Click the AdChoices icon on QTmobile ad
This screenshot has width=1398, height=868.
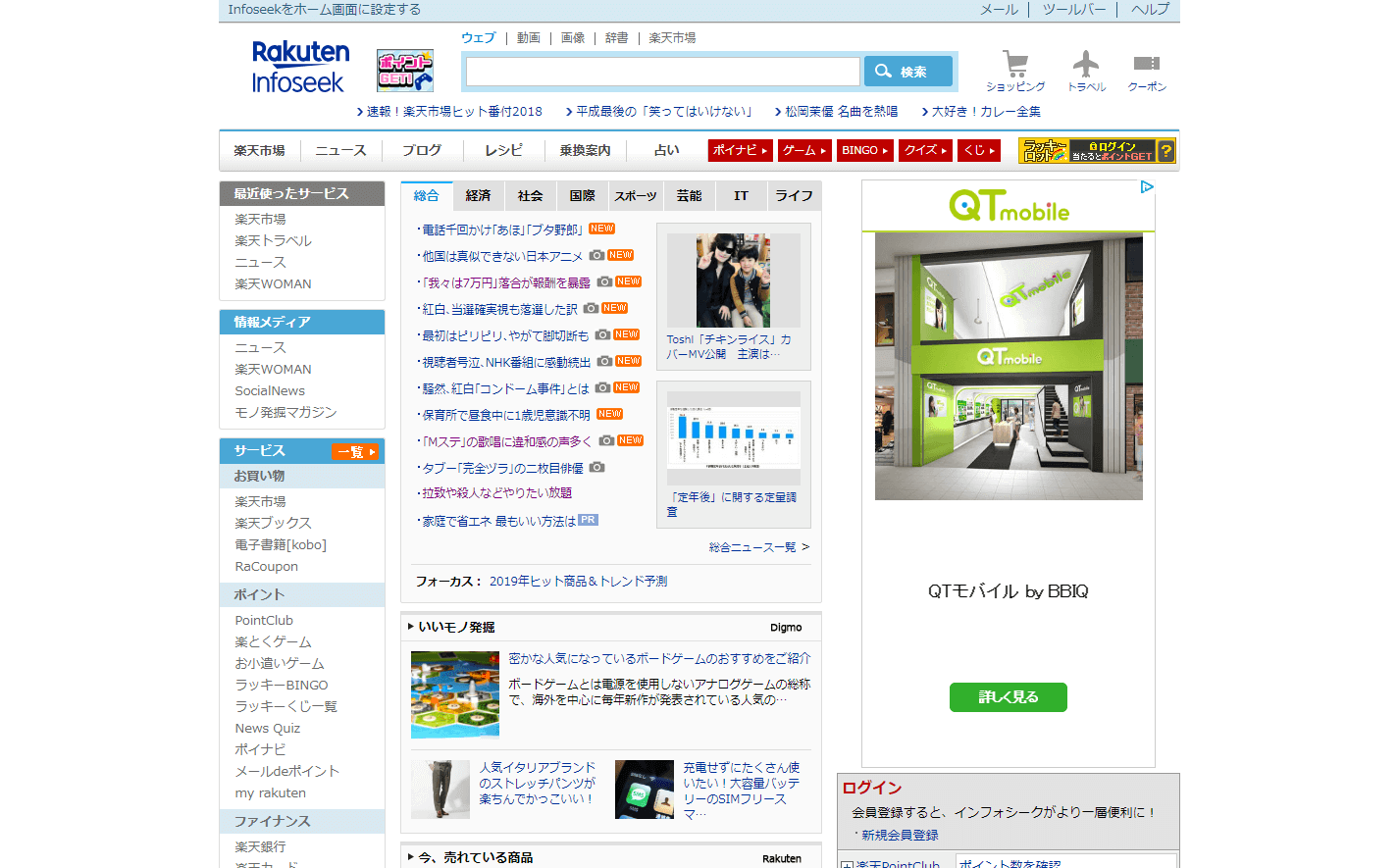(x=1147, y=187)
